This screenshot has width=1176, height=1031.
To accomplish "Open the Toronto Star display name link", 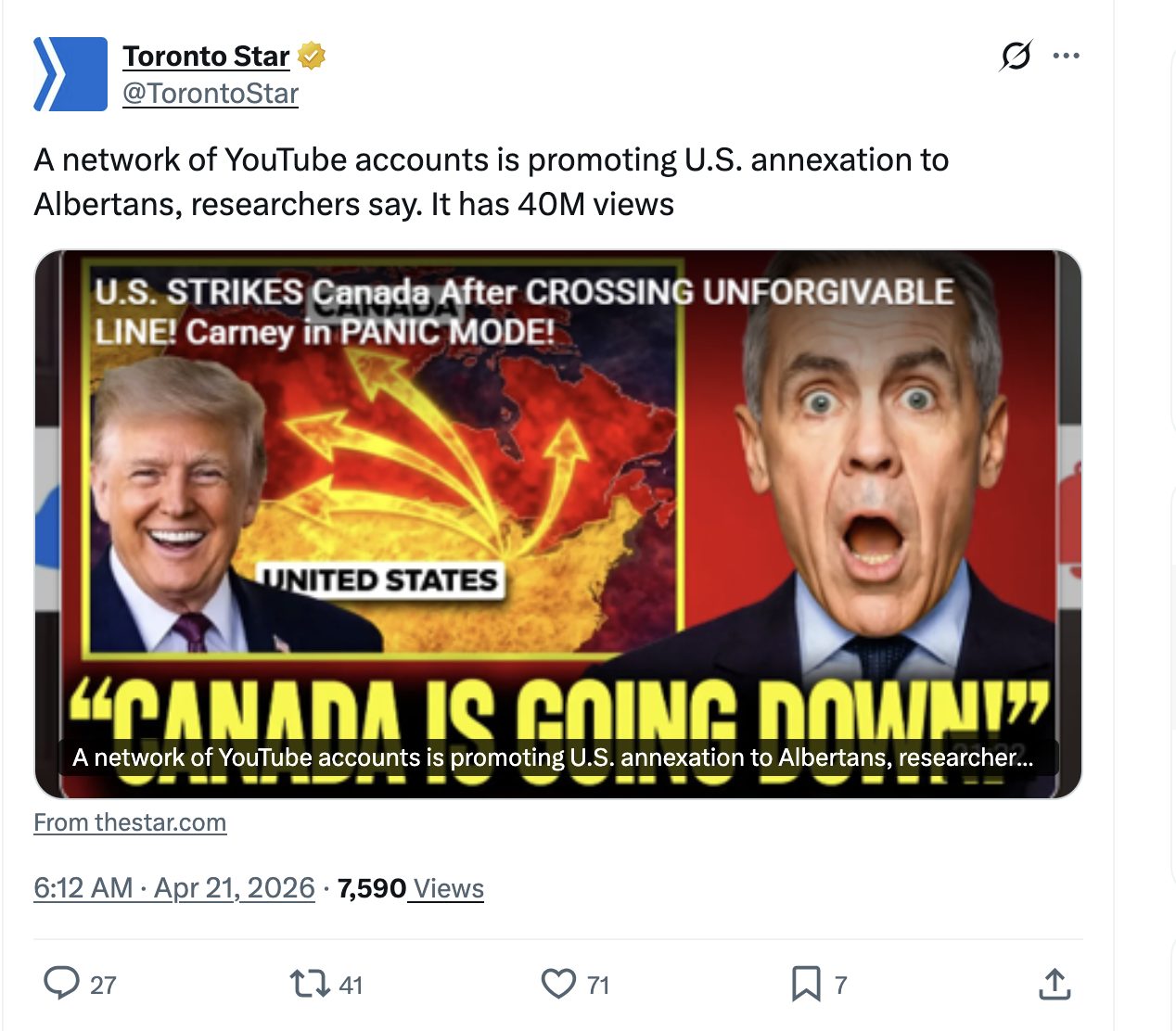I will pyautogui.click(x=206, y=57).
